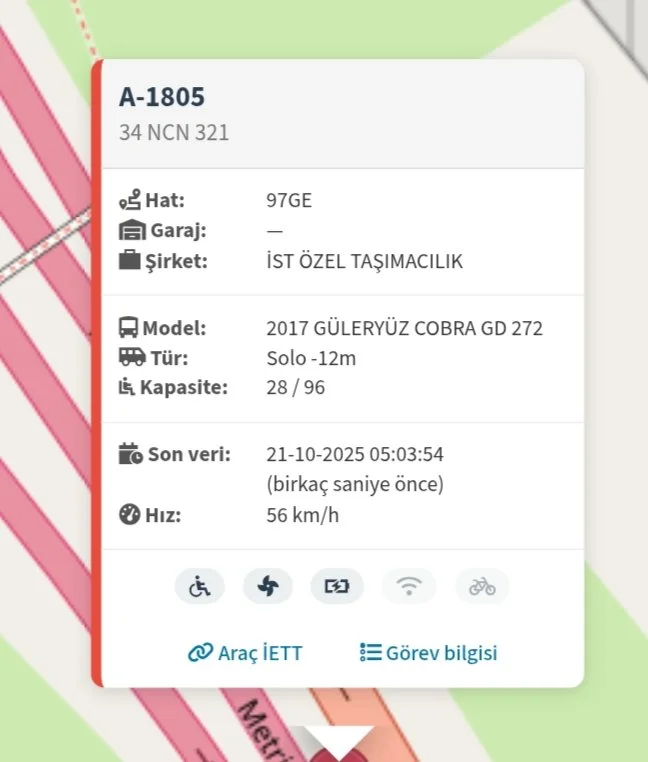Click the A-1805 vehicle code heading

[x=162, y=97]
